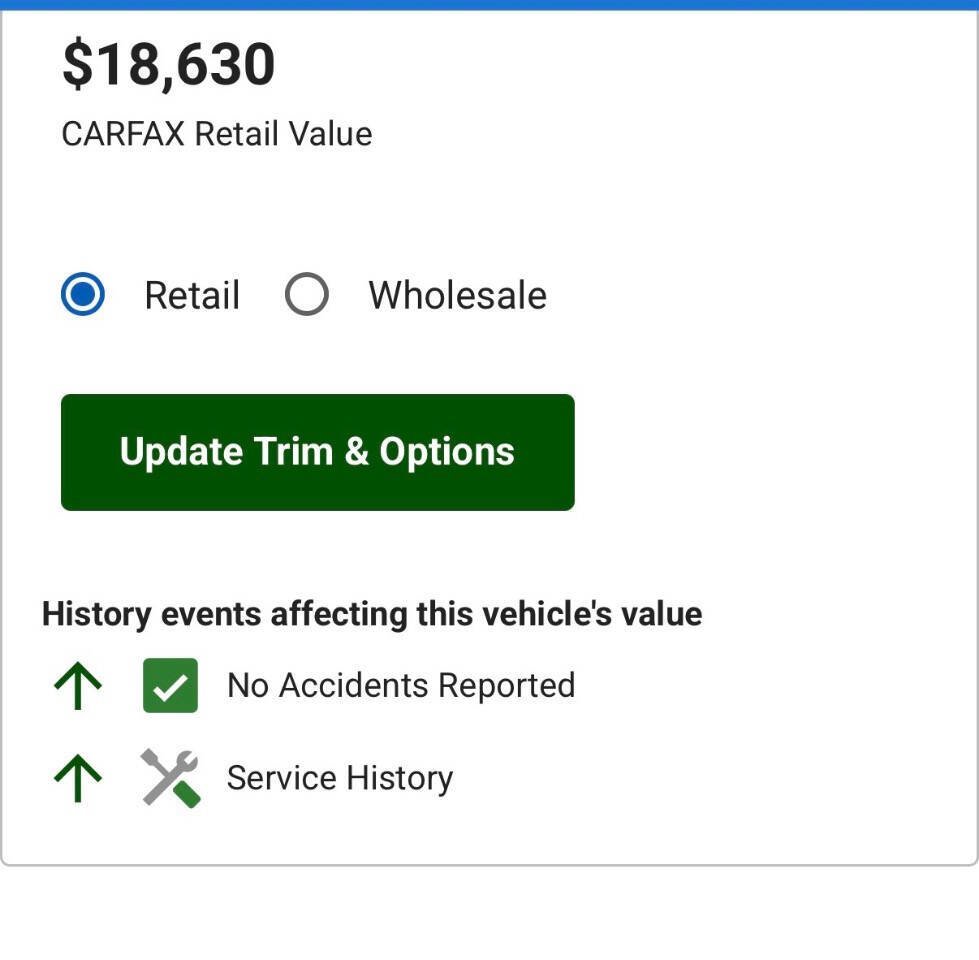Click the green checkmark icon
The height and width of the screenshot is (960, 979).
tap(170, 685)
